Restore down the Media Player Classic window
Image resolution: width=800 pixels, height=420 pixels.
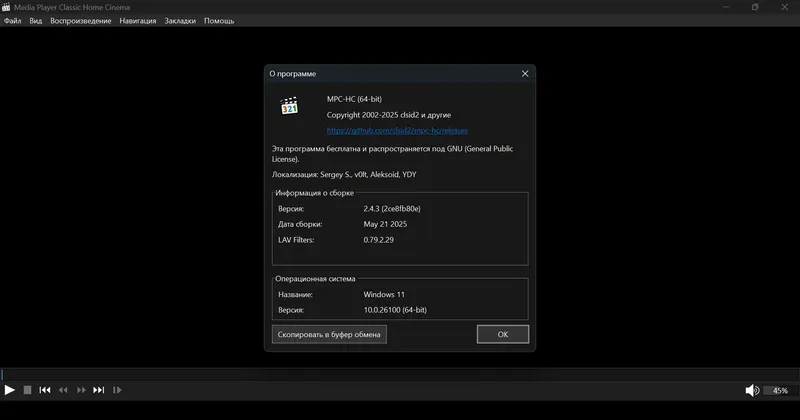(755, 7)
